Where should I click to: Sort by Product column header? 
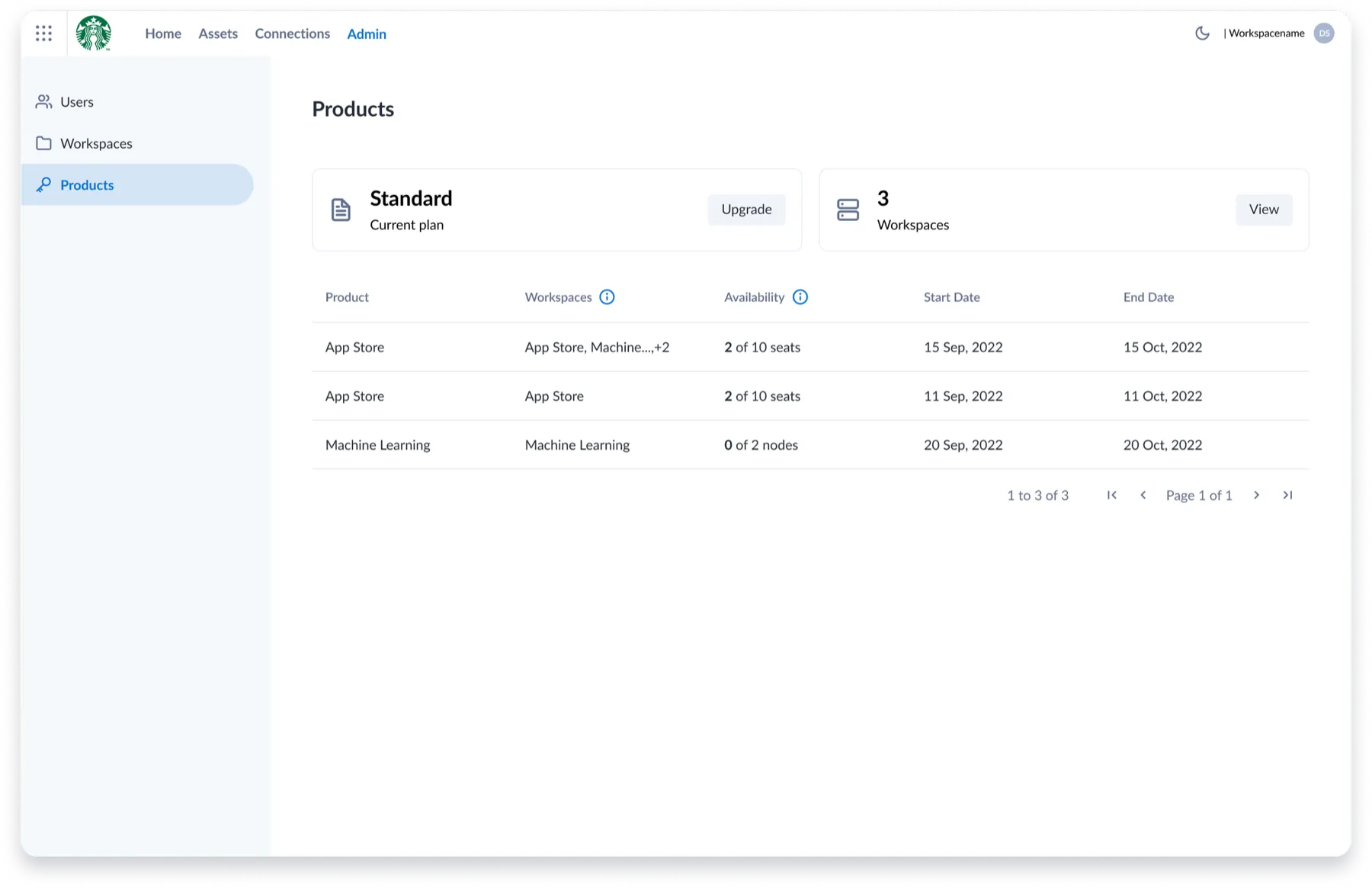coord(347,297)
